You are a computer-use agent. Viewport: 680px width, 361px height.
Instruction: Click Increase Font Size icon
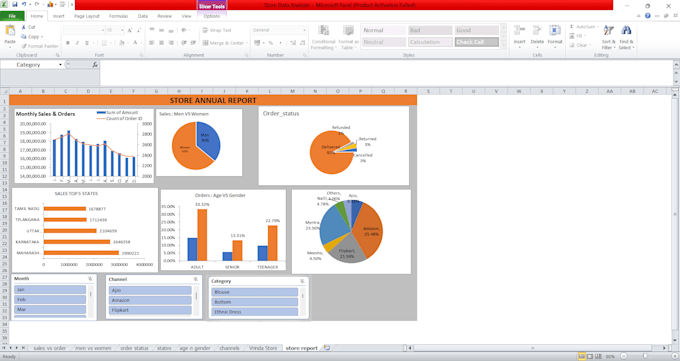click(x=130, y=30)
